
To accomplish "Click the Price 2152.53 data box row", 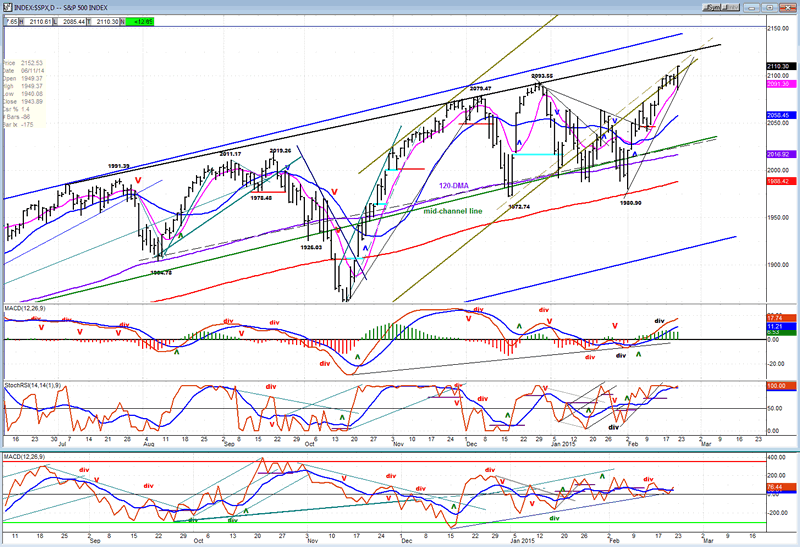I will click(23, 63).
